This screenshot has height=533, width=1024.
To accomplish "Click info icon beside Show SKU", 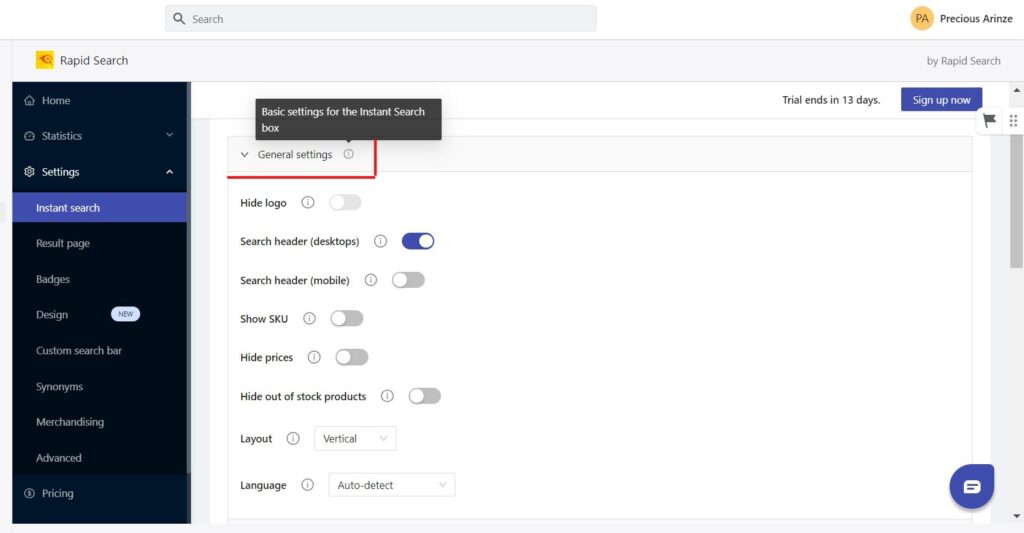I will click(x=310, y=319).
